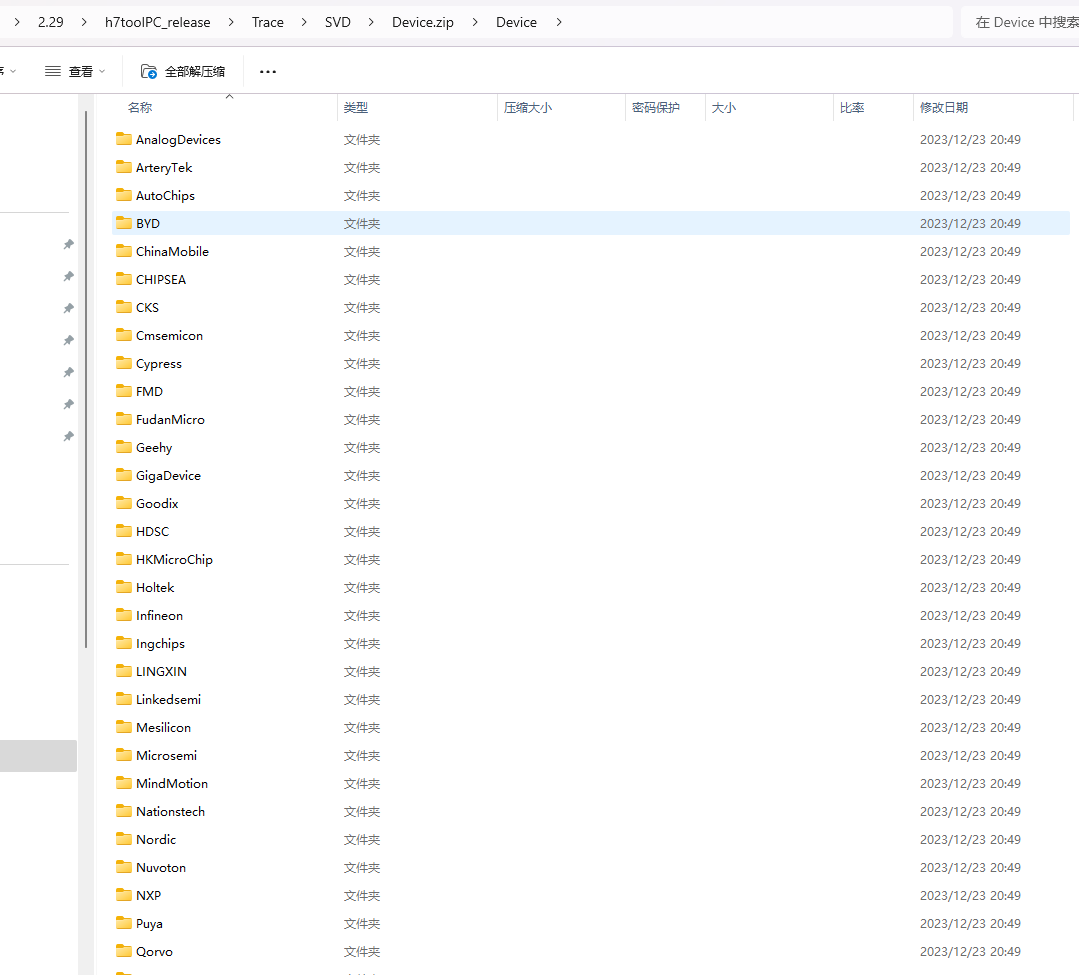
Task: Click the Qorvo folder icon
Action: 124,951
